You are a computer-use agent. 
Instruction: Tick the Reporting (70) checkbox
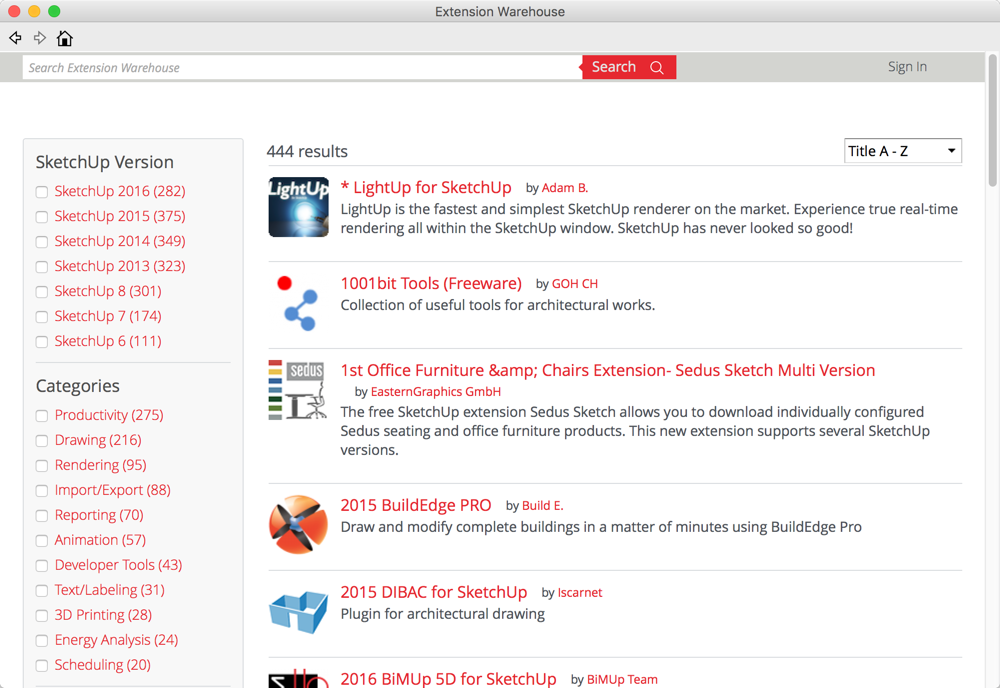tap(42, 516)
